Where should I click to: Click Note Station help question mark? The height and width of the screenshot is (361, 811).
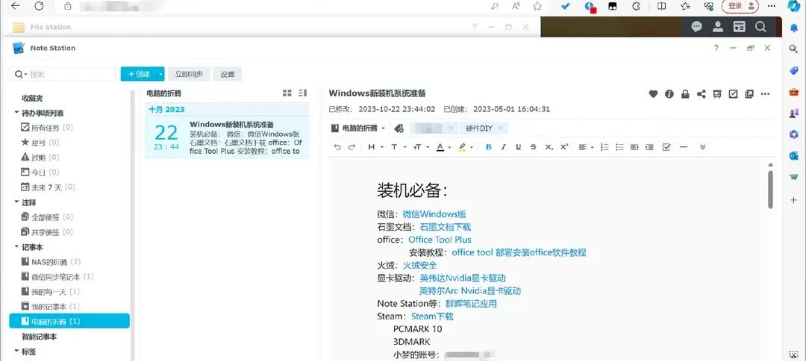(x=716, y=48)
